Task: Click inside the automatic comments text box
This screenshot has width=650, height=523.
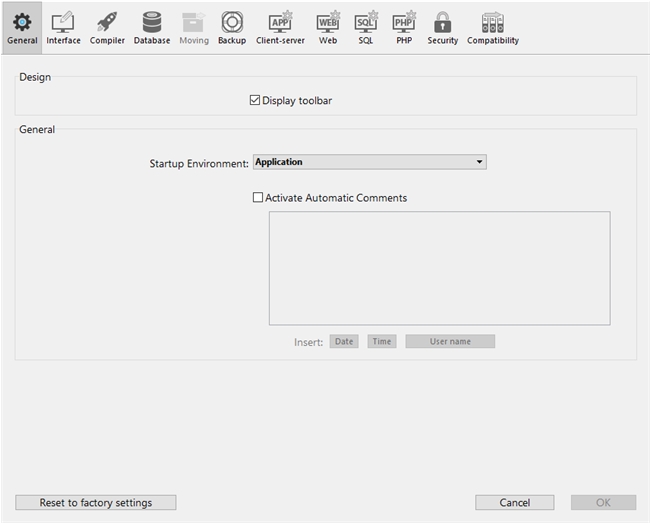Action: 439,267
